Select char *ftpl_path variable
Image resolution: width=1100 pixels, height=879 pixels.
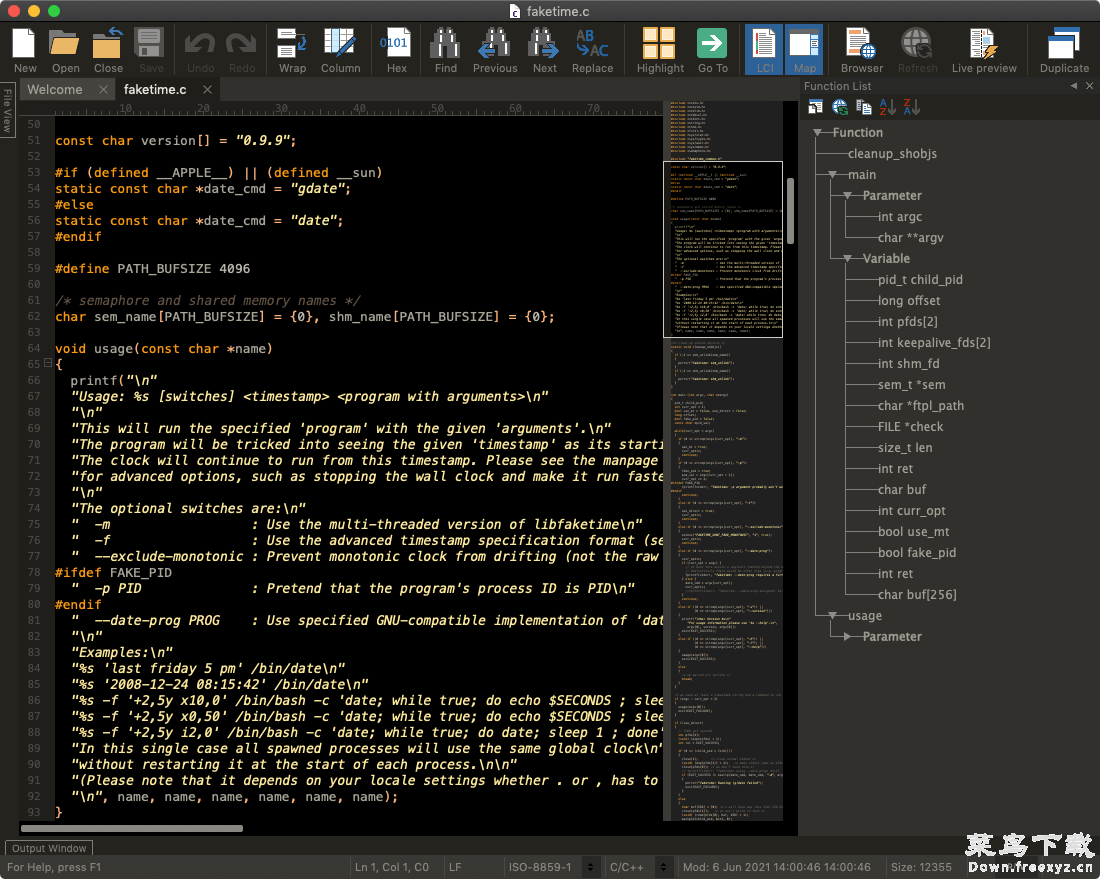coord(920,406)
